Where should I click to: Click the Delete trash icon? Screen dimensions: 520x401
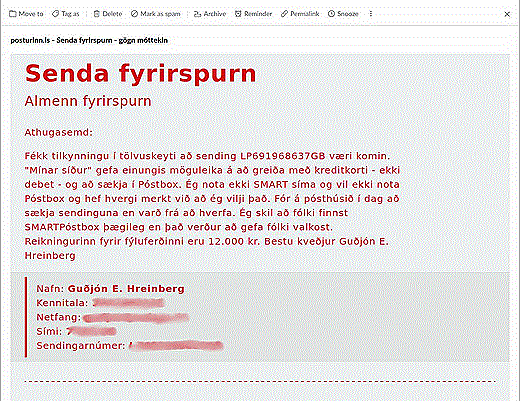pos(96,14)
